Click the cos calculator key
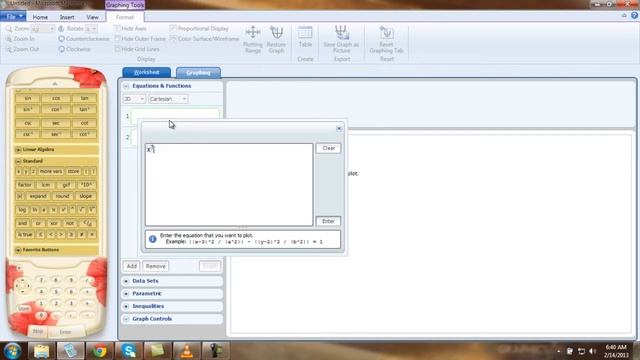Image resolution: width=640 pixels, height=360 pixels. 56,98
